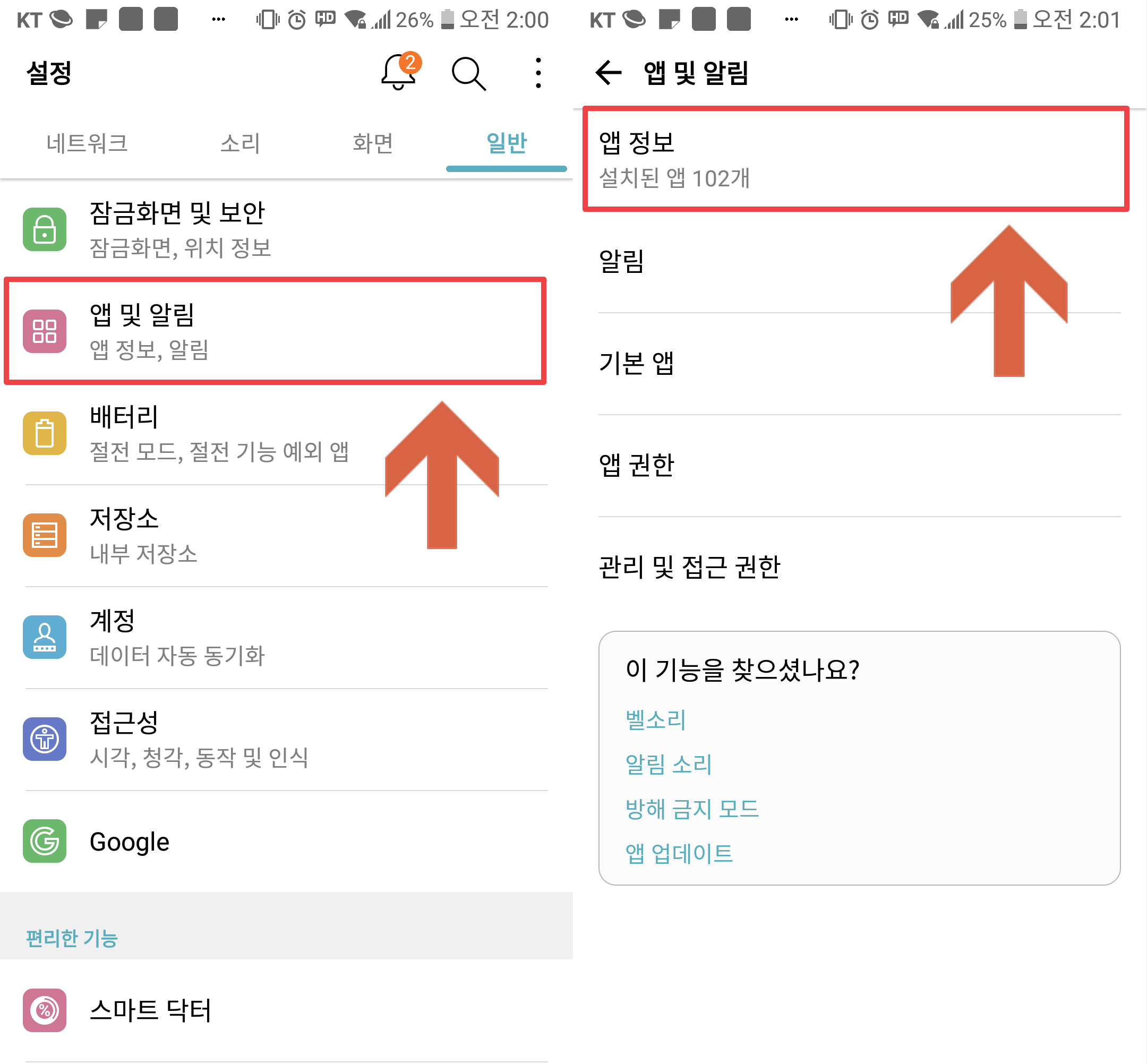Screen dimensions: 1147x1064
Task: Tap the yellow 배터리 icon
Action: [44, 433]
